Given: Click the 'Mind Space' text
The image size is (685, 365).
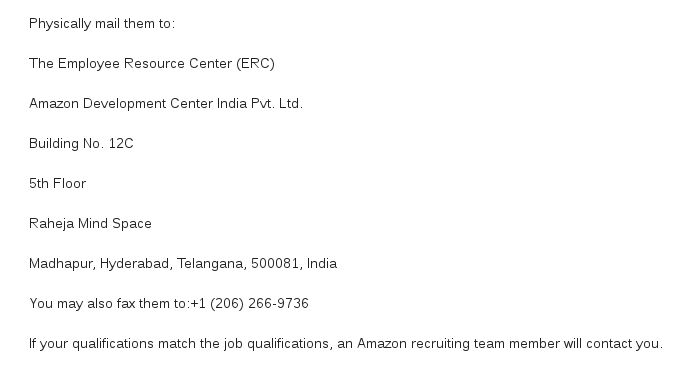Looking at the screenshot, I should coord(114,224).
